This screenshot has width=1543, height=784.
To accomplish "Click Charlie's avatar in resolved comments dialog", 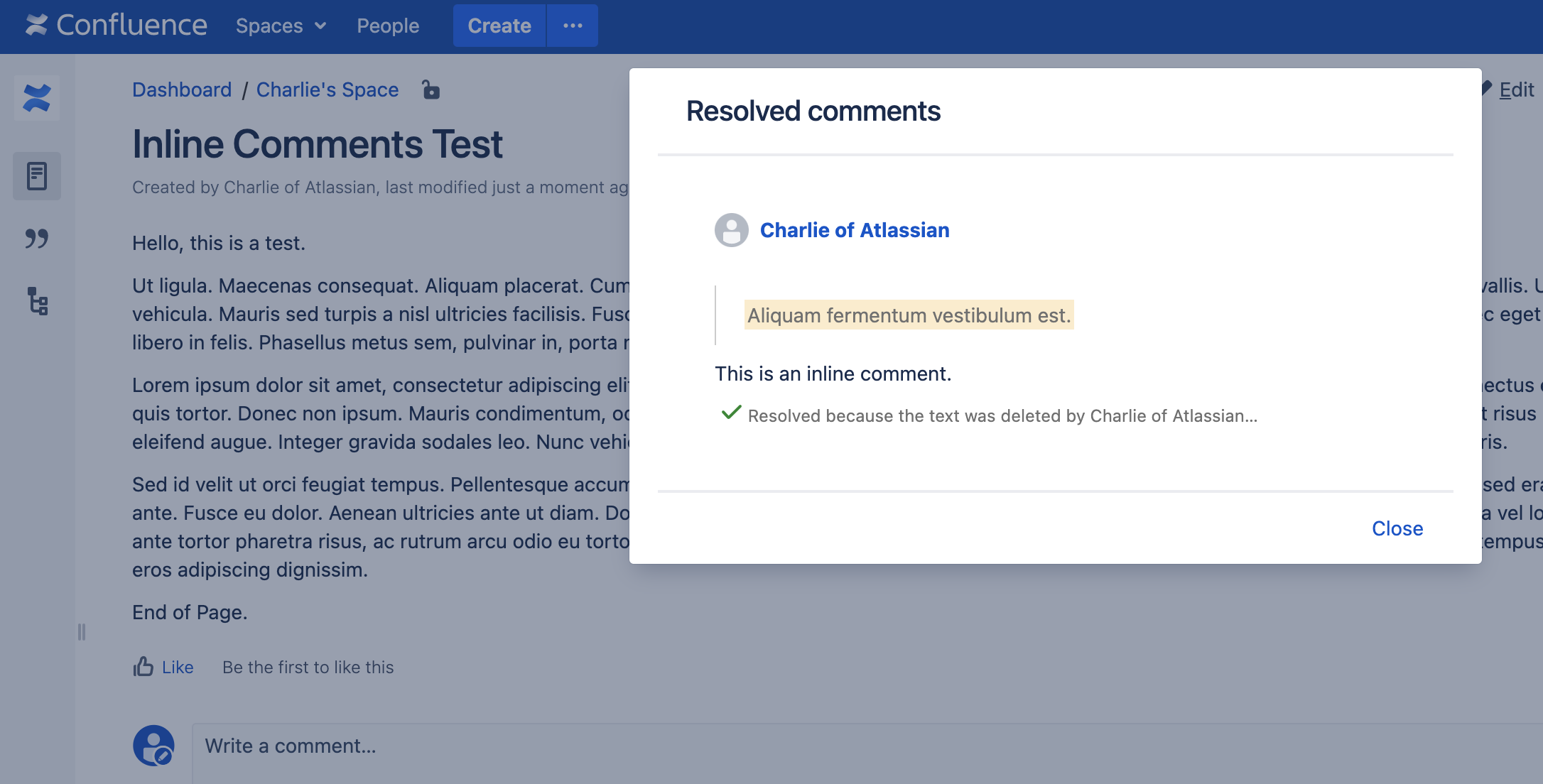I will (x=731, y=230).
